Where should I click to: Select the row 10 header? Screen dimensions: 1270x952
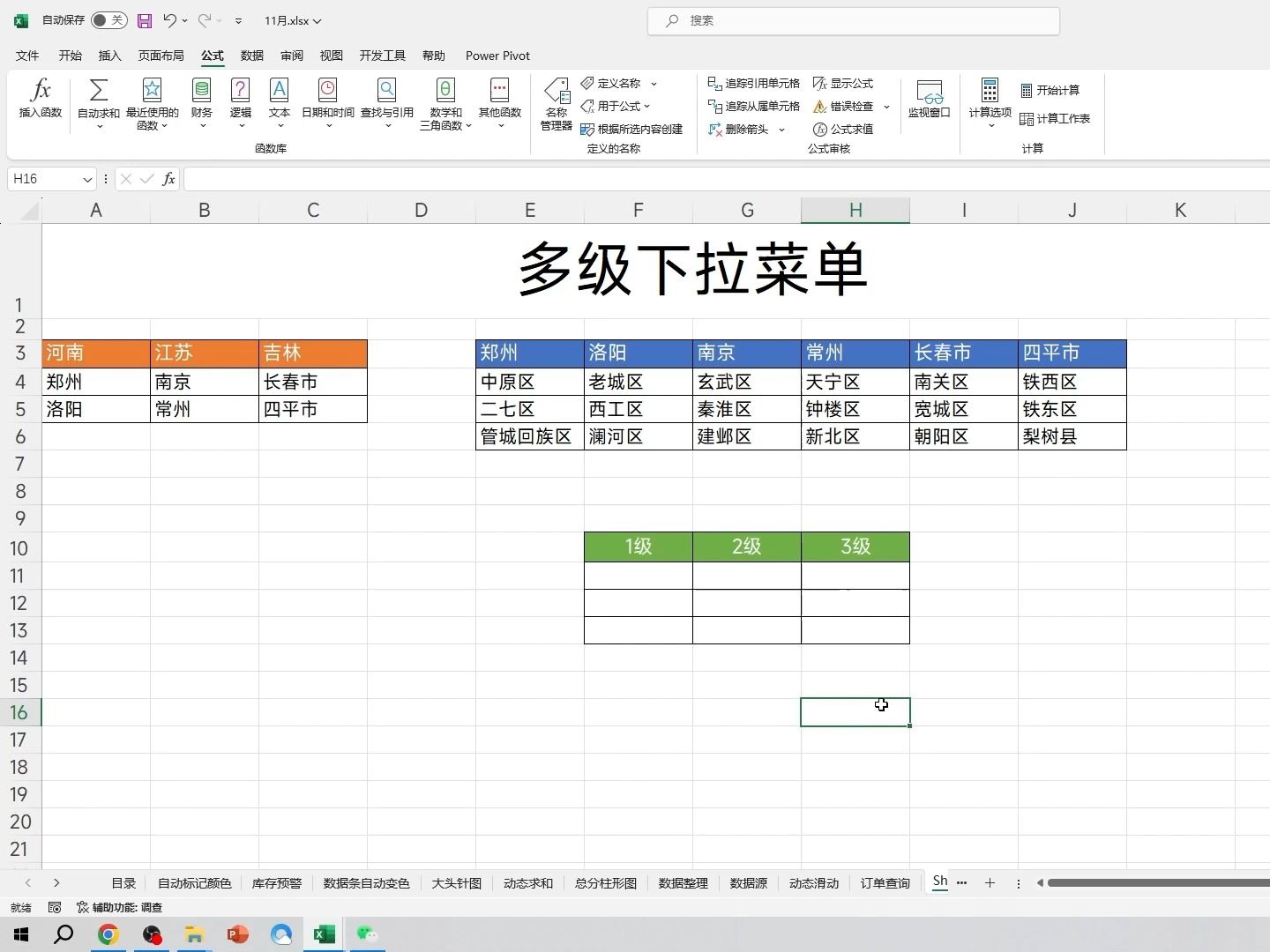(19, 547)
